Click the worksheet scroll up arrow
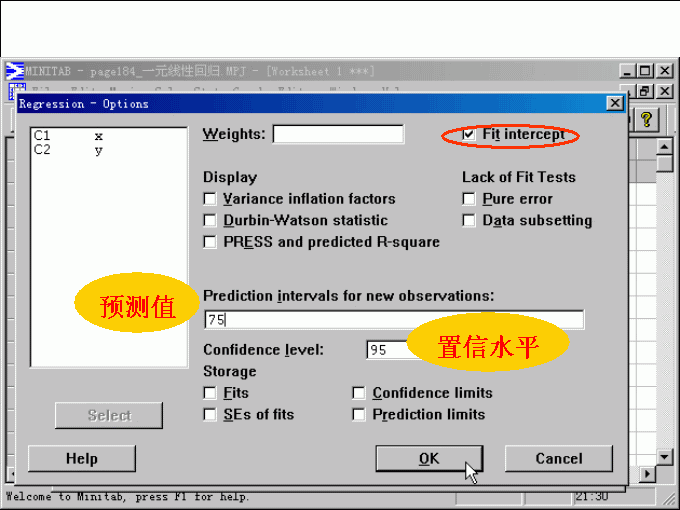This screenshot has width=680, height=510. point(665,146)
